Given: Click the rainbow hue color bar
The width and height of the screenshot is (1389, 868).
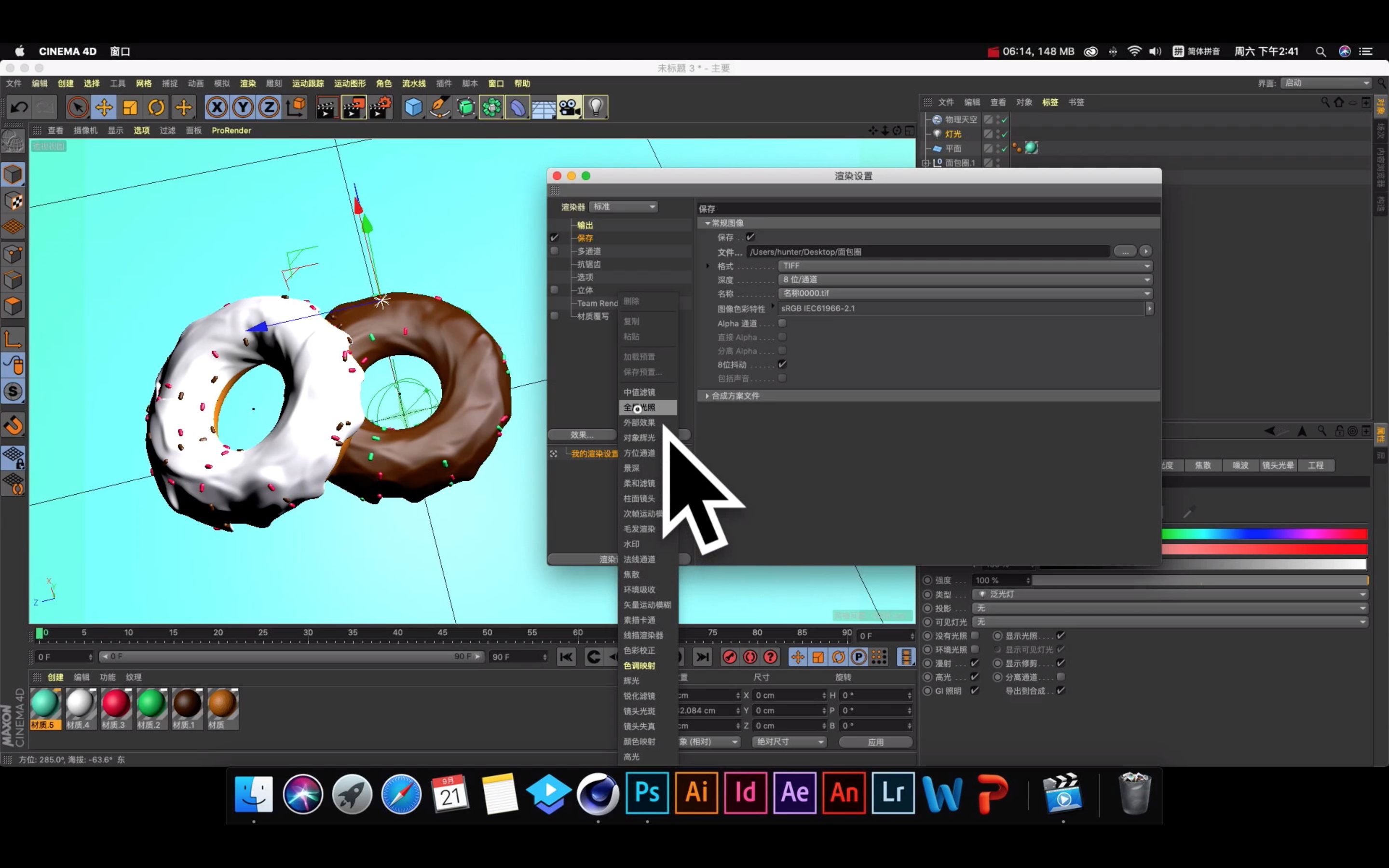Looking at the screenshot, I should pos(1263,534).
